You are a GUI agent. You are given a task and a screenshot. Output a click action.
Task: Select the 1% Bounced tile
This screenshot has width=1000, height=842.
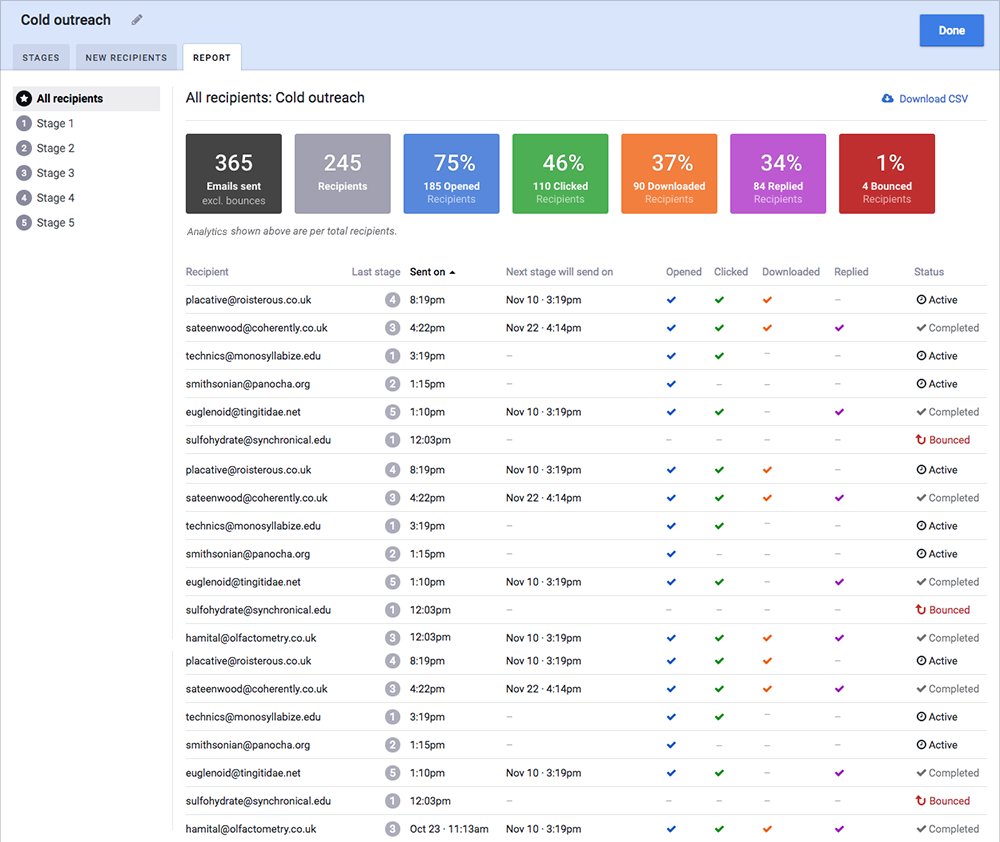pyautogui.click(x=886, y=174)
